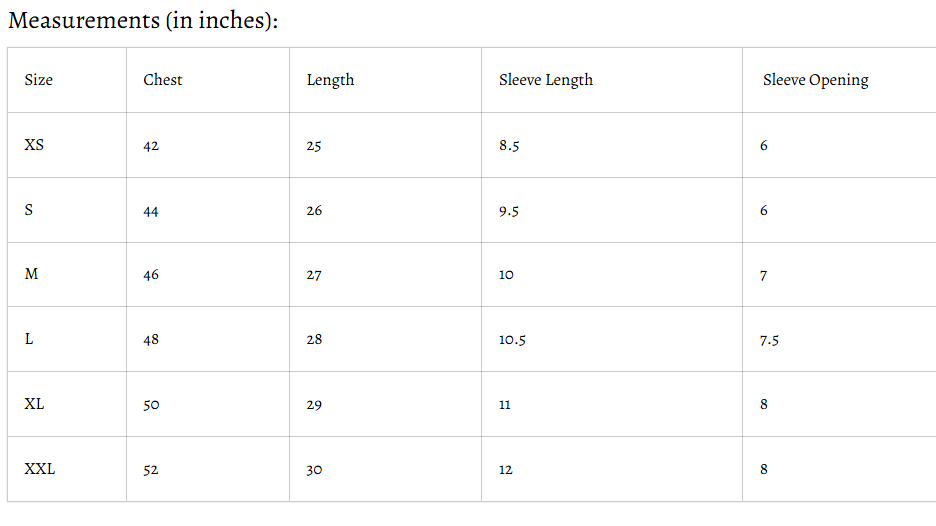
Task: Click the Measurements (in inches) heading
Action: 143,20
